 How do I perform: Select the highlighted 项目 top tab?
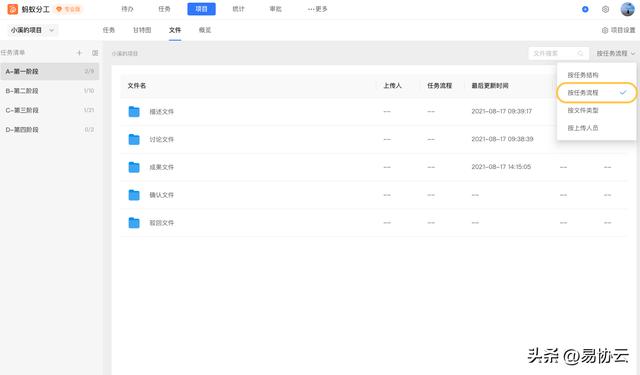click(201, 9)
